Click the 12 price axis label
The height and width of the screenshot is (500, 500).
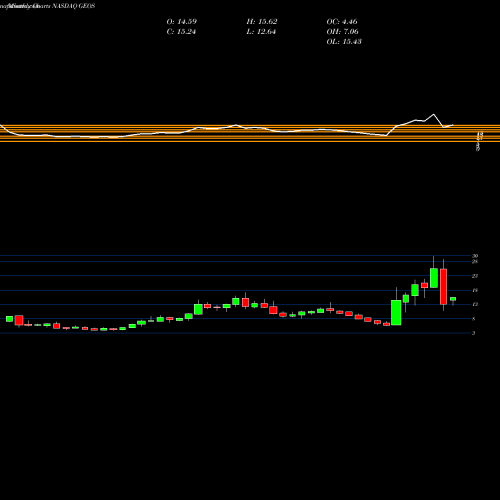[475, 304]
